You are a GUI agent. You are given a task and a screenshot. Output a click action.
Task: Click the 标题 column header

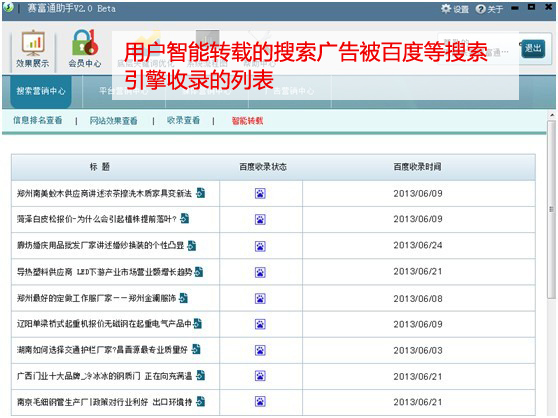click(100, 167)
